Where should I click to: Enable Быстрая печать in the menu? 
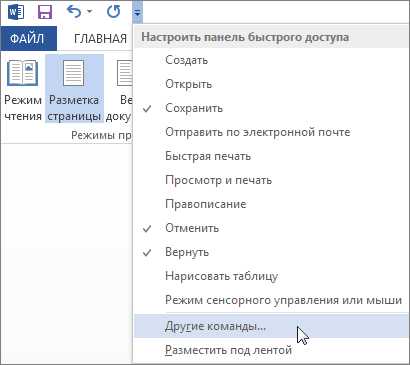click(x=271, y=156)
